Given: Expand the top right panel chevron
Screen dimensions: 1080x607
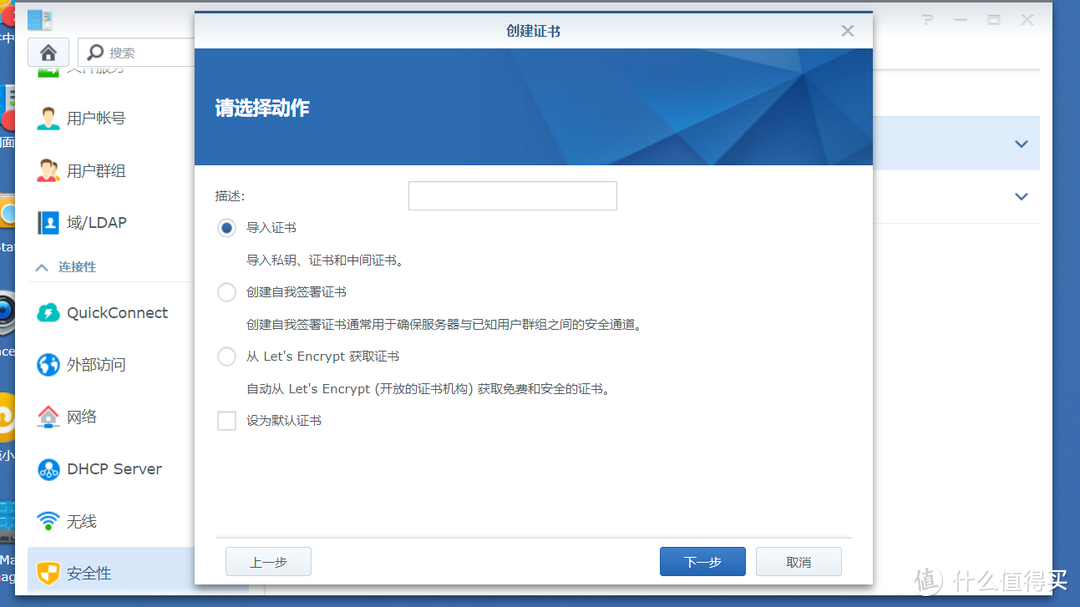Looking at the screenshot, I should tap(1021, 143).
